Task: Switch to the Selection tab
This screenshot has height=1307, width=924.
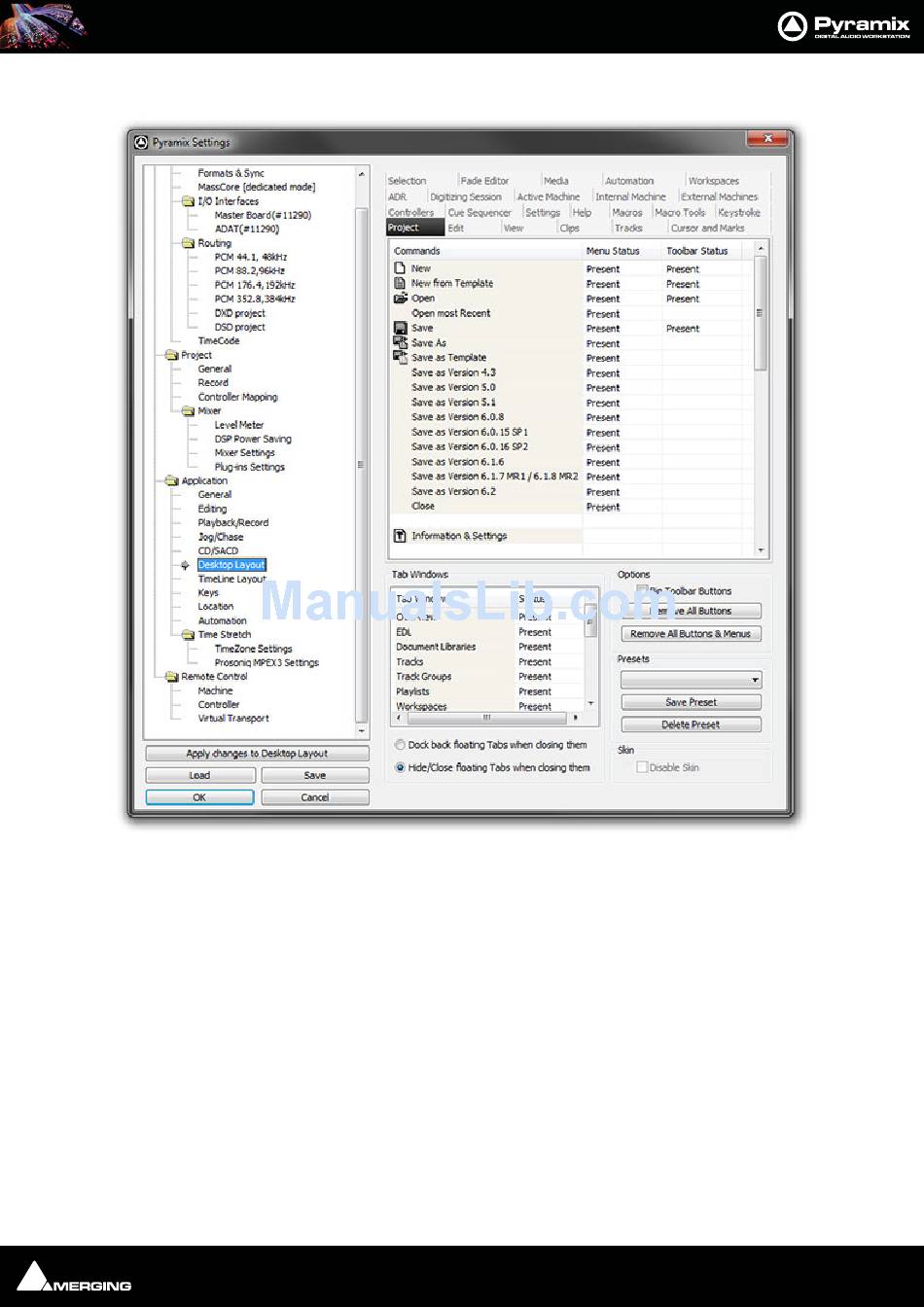Action: pyautogui.click(x=407, y=181)
